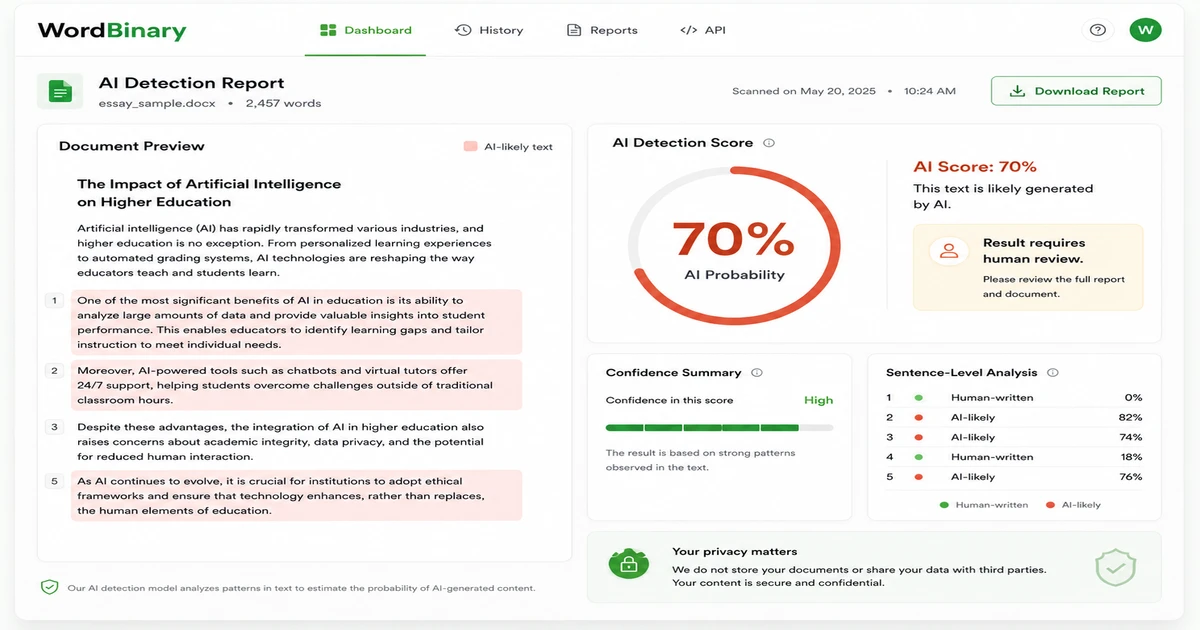Click the 0% value in sentence analysis
1200x630 pixels.
point(1133,397)
